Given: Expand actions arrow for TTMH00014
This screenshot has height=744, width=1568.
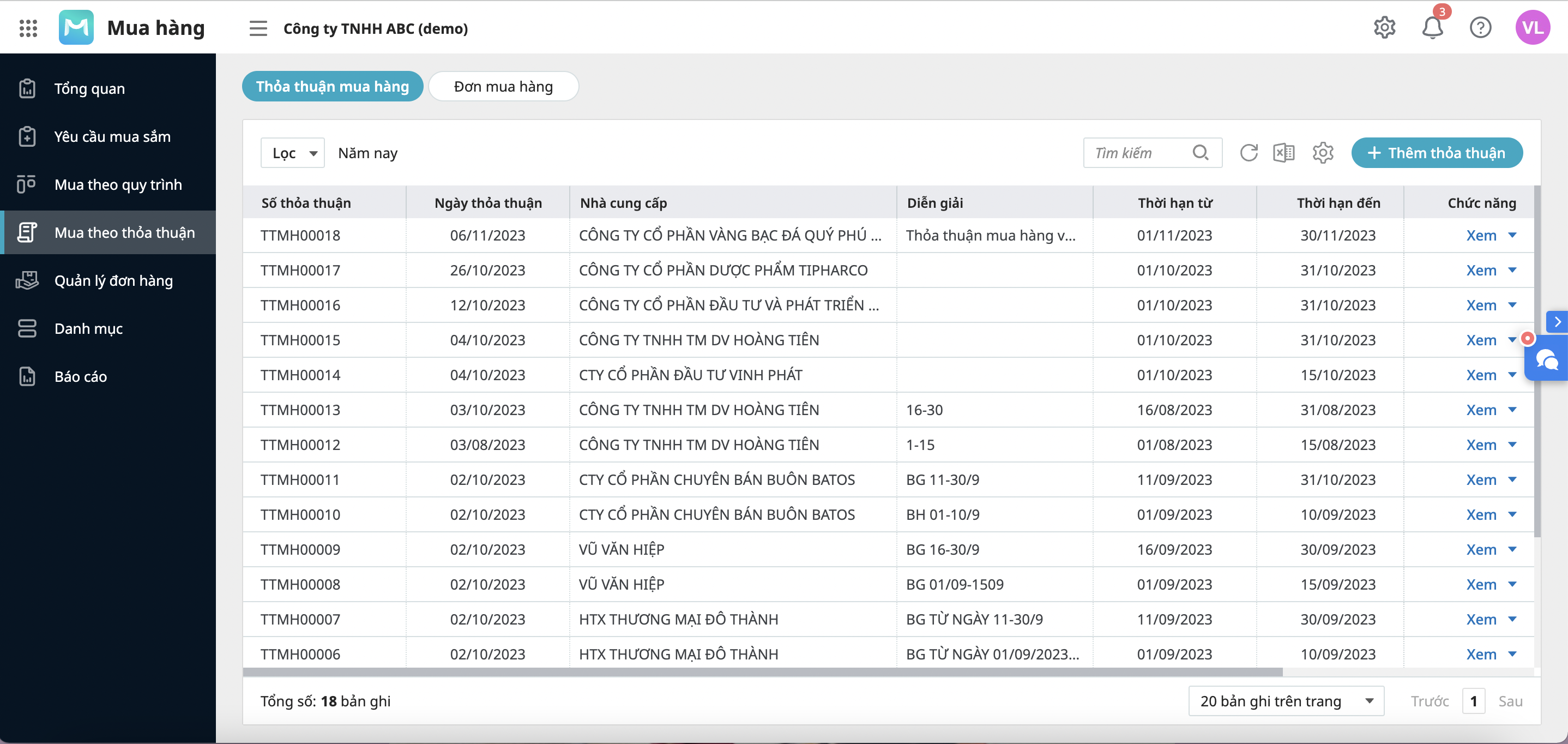Looking at the screenshot, I should (1512, 374).
